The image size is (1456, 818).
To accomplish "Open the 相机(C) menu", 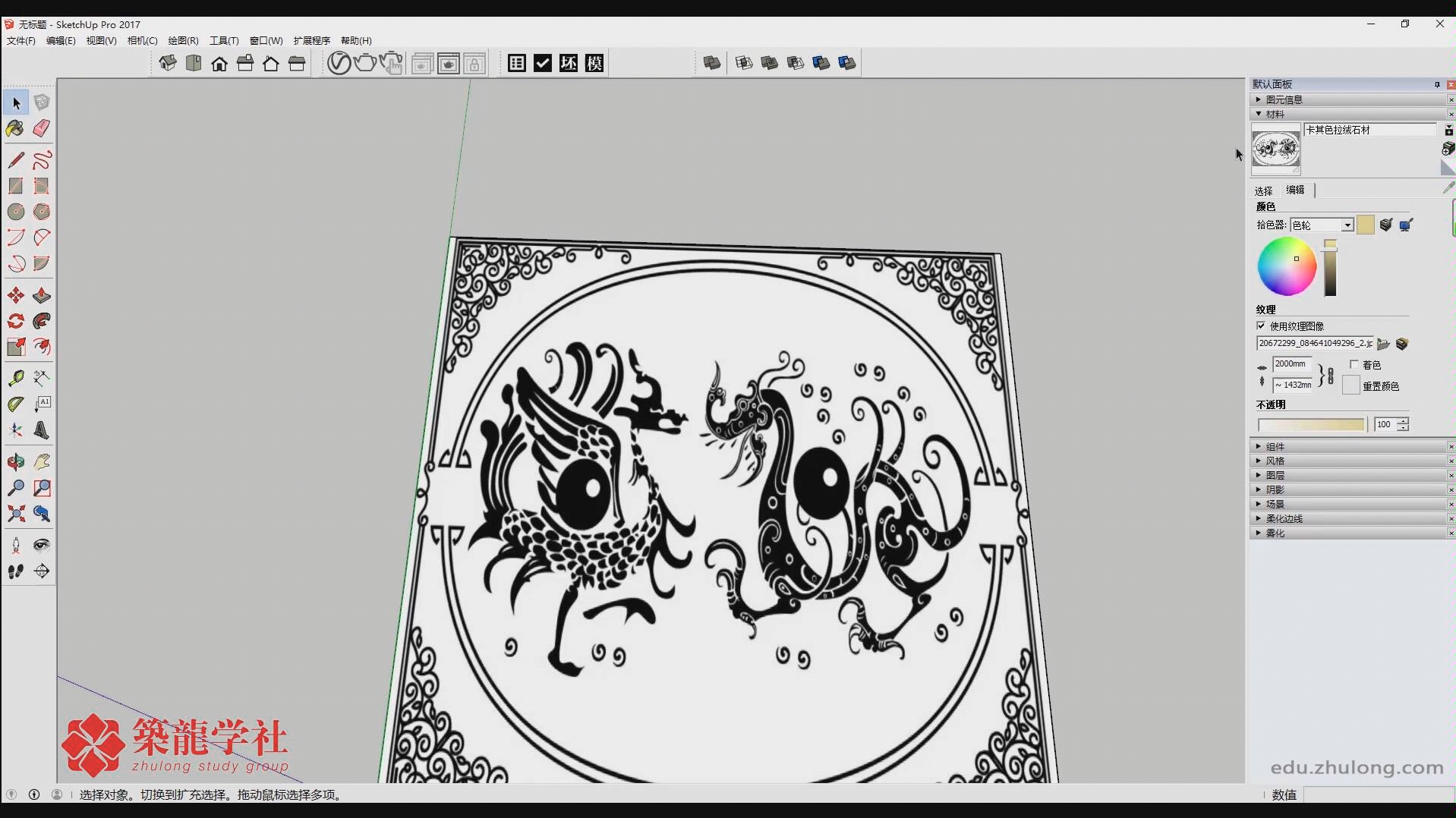I will 142,41.
